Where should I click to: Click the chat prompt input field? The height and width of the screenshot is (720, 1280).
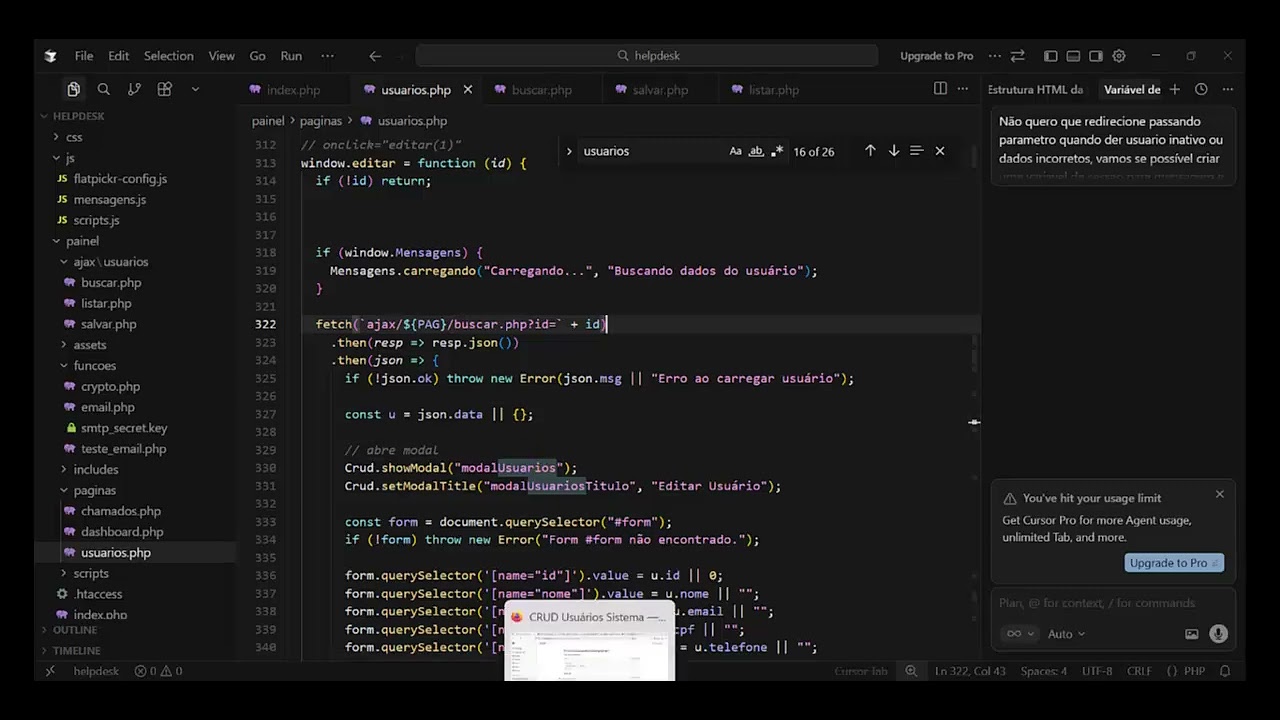(1113, 603)
